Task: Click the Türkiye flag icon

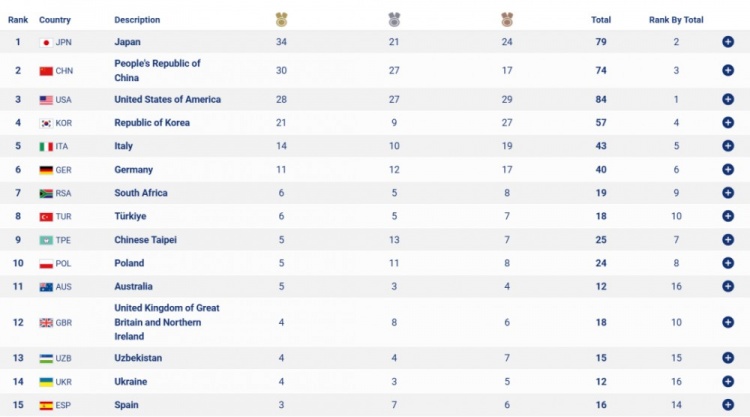Action: click(45, 216)
